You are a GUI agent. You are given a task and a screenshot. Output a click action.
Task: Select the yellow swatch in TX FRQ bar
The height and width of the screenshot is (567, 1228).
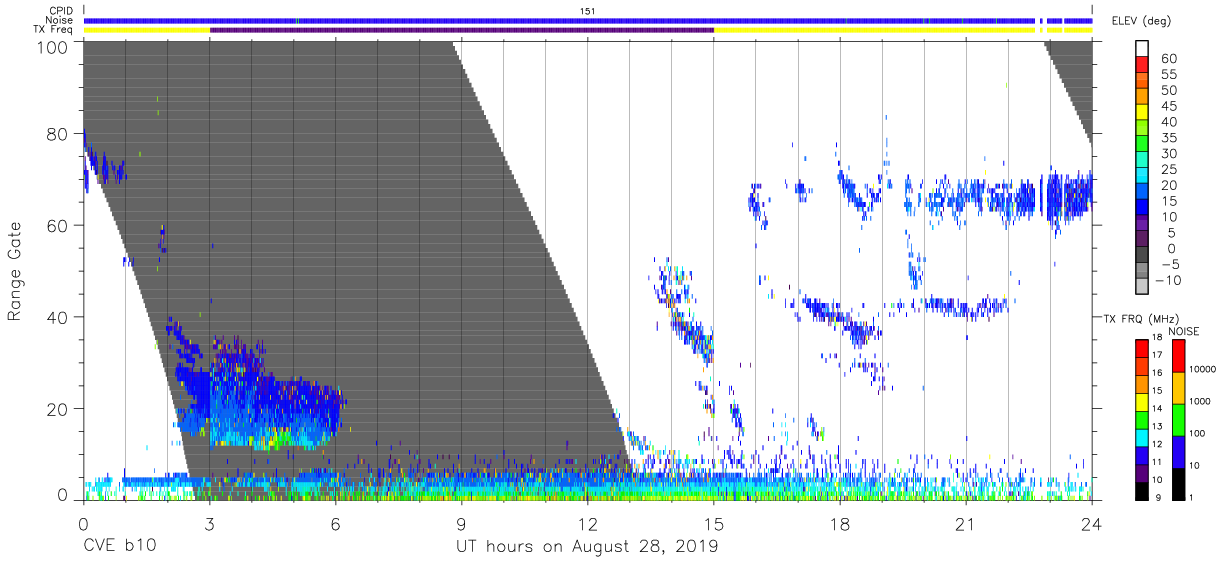pyautogui.click(x=1142, y=401)
